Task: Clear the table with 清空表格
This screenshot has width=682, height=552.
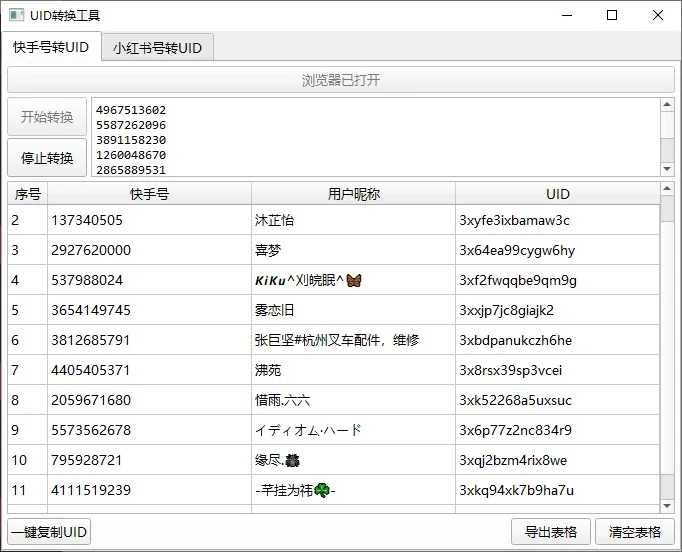Action: (635, 532)
